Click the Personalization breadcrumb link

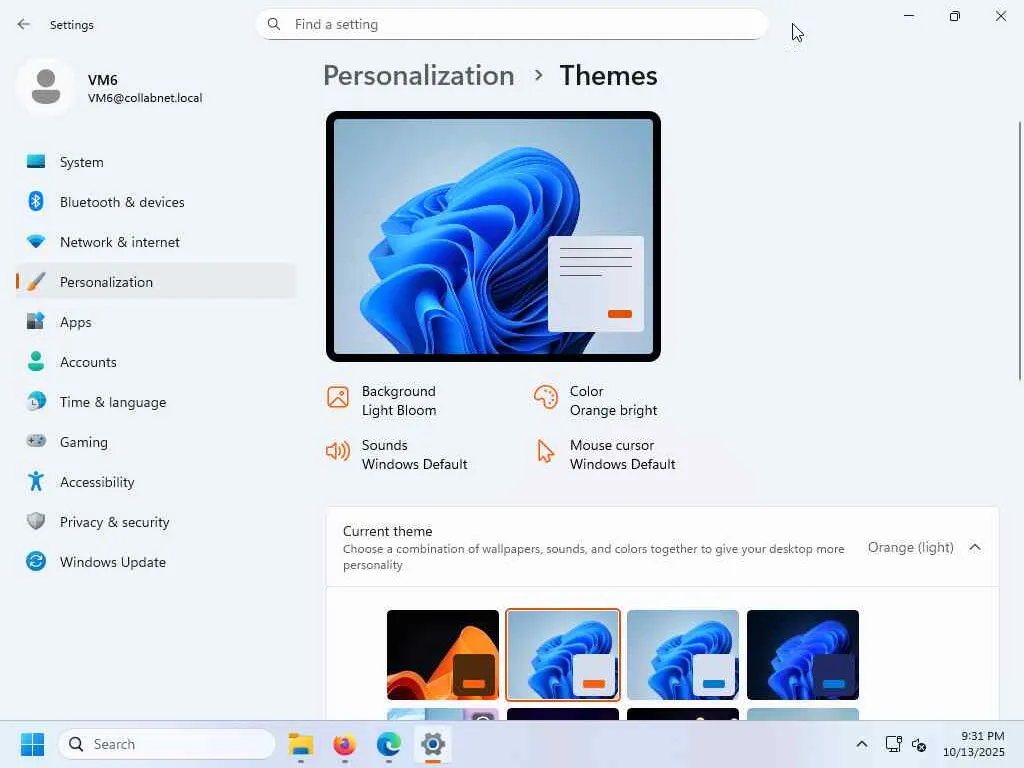(419, 75)
